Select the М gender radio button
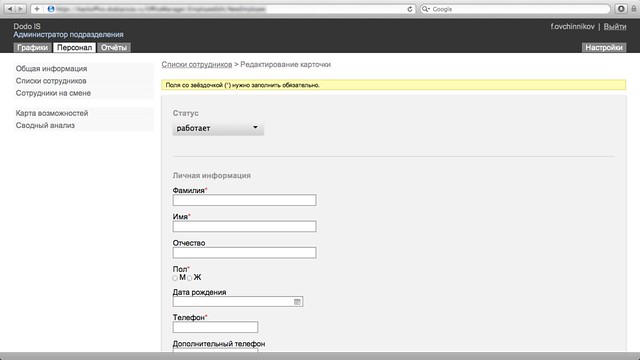The image size is (640, 360). click(x=175, y=278)
